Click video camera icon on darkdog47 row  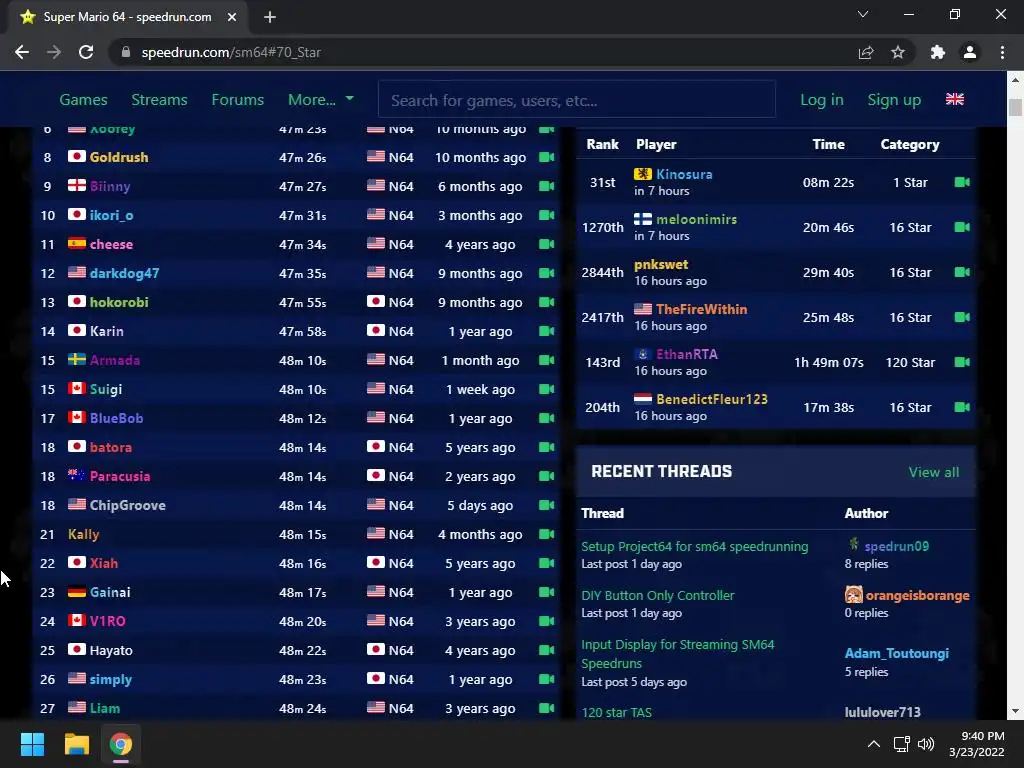[x=547, y=273]
